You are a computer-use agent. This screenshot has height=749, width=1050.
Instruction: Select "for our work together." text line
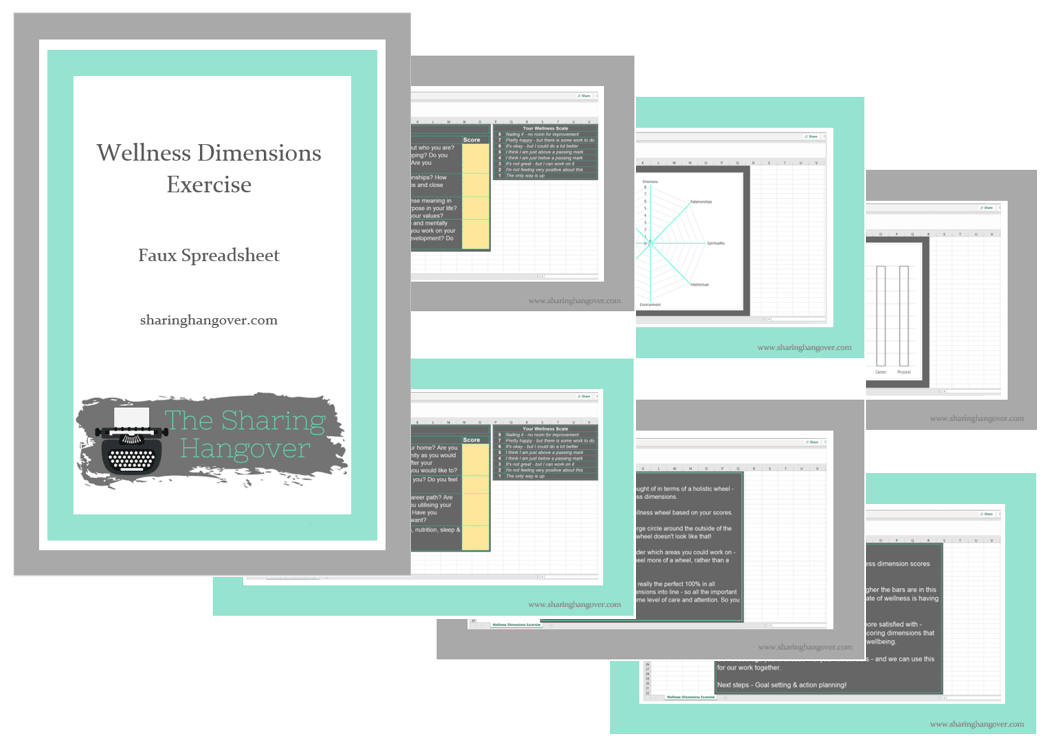coord(749,667)
